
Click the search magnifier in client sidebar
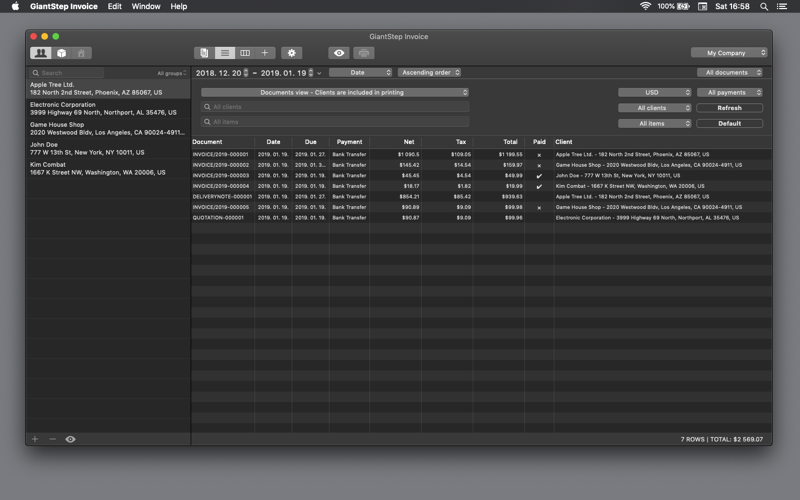(36, 73)
